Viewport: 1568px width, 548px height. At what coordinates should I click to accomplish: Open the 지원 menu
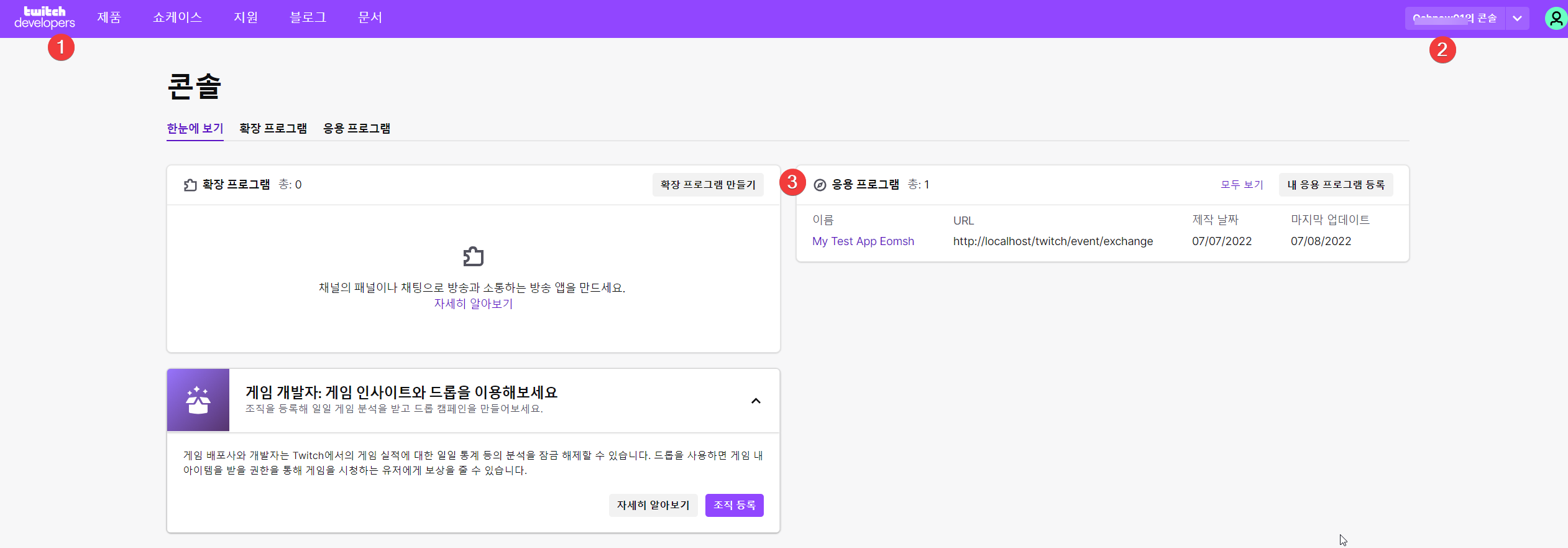pos(245,18)
